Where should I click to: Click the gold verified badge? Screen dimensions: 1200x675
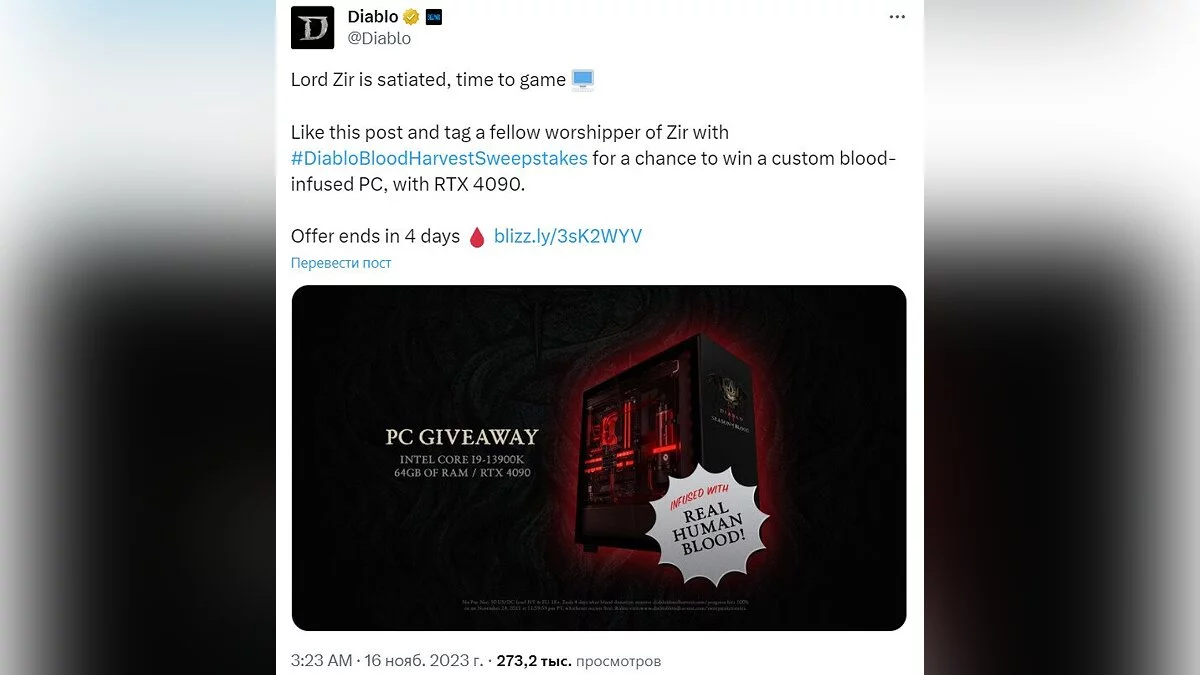(x=411, y=17)
